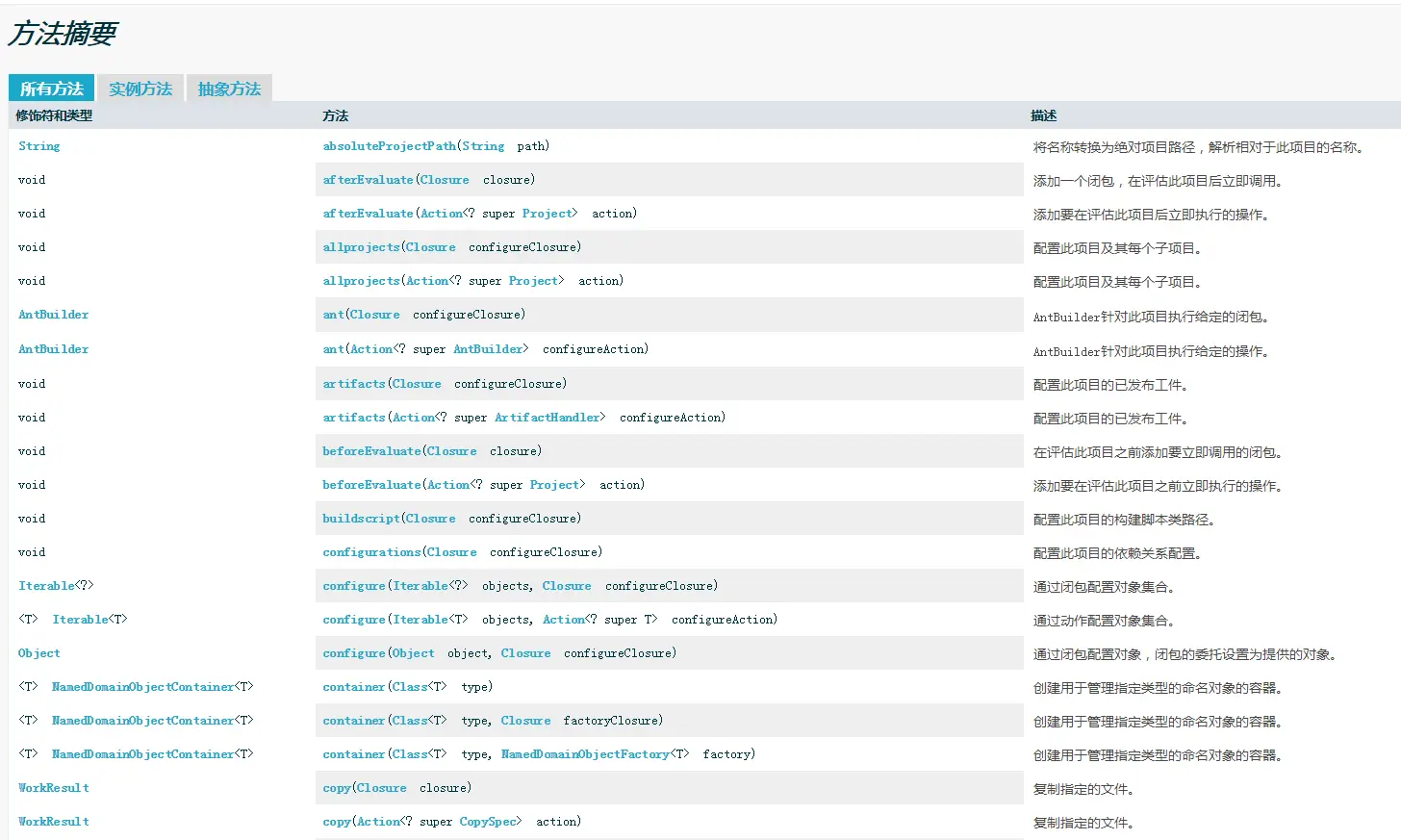Open AntBuilder parameter link in ant(Action) row
Image resolution: width=1401 pixels, height=840 pixels.
[488, 349]
